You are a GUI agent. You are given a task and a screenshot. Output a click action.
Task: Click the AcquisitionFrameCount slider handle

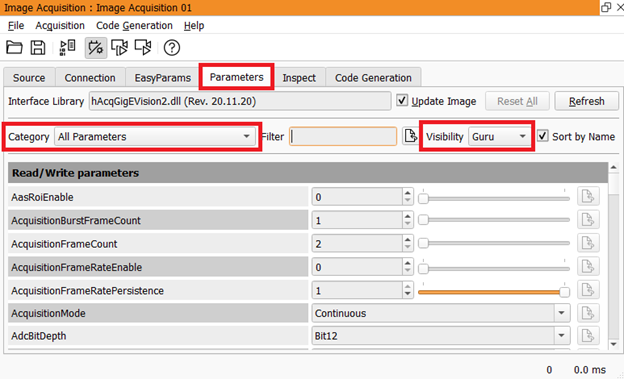(x=423, y=243)
